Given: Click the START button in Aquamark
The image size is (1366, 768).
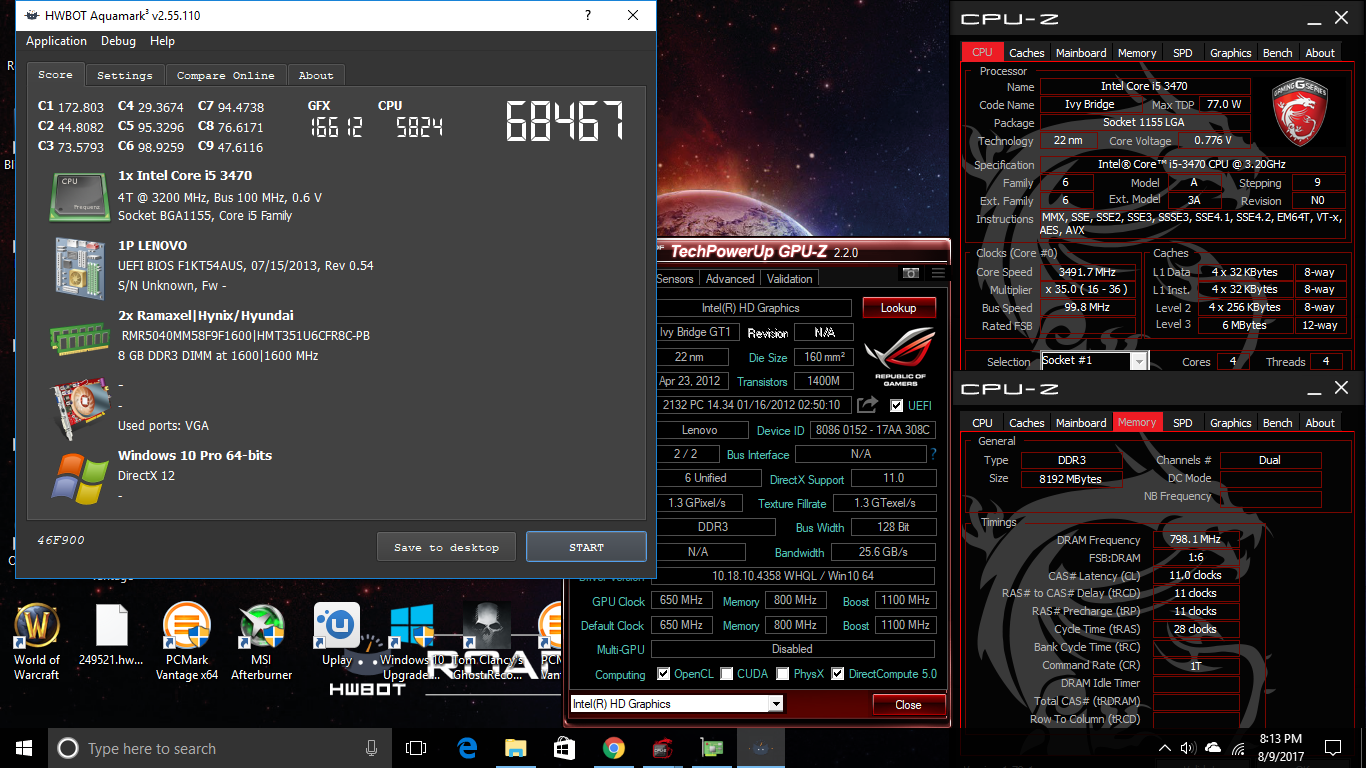Looking at the screenshot, I should click(x=586, y=547).
